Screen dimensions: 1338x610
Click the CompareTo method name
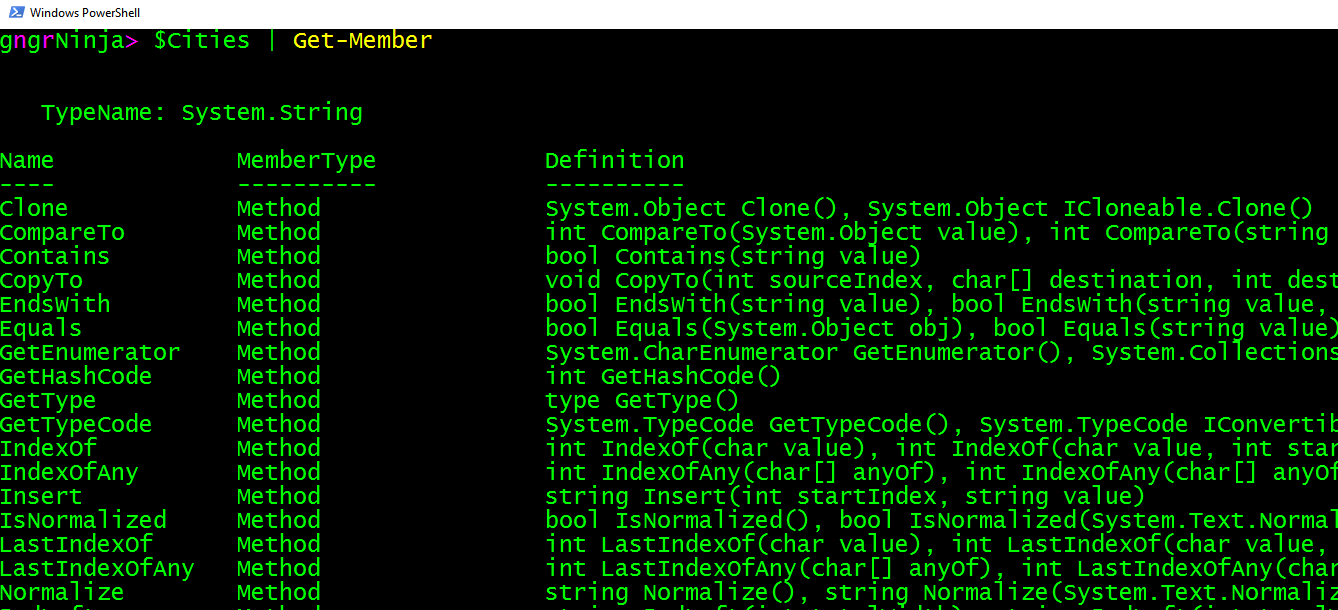coord(62,233)
